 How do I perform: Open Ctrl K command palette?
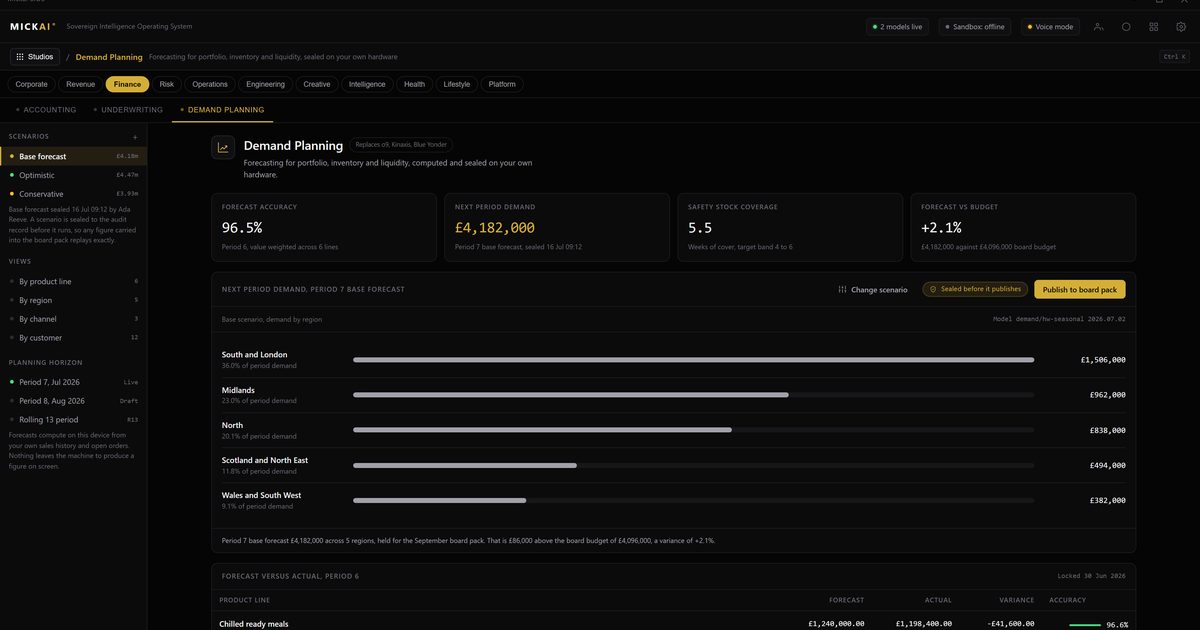click(x=1174, y=57)
